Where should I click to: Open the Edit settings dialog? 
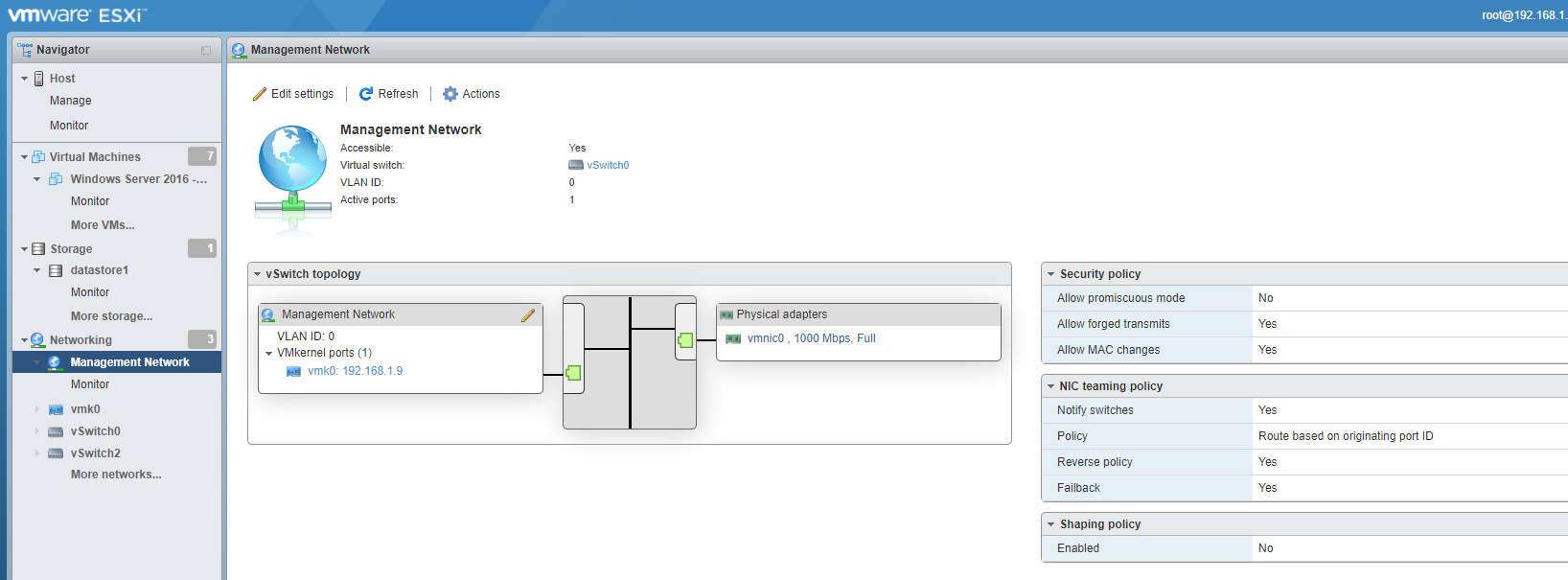293,94
